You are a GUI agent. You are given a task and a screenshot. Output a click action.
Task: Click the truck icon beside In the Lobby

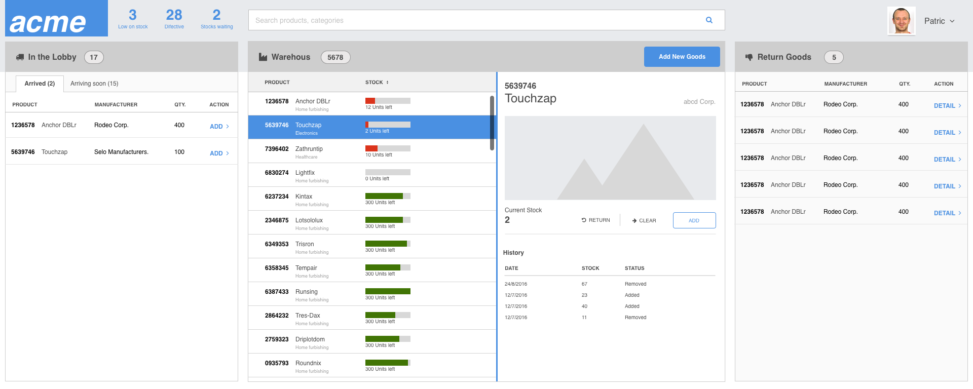click(x=20, y=57)
